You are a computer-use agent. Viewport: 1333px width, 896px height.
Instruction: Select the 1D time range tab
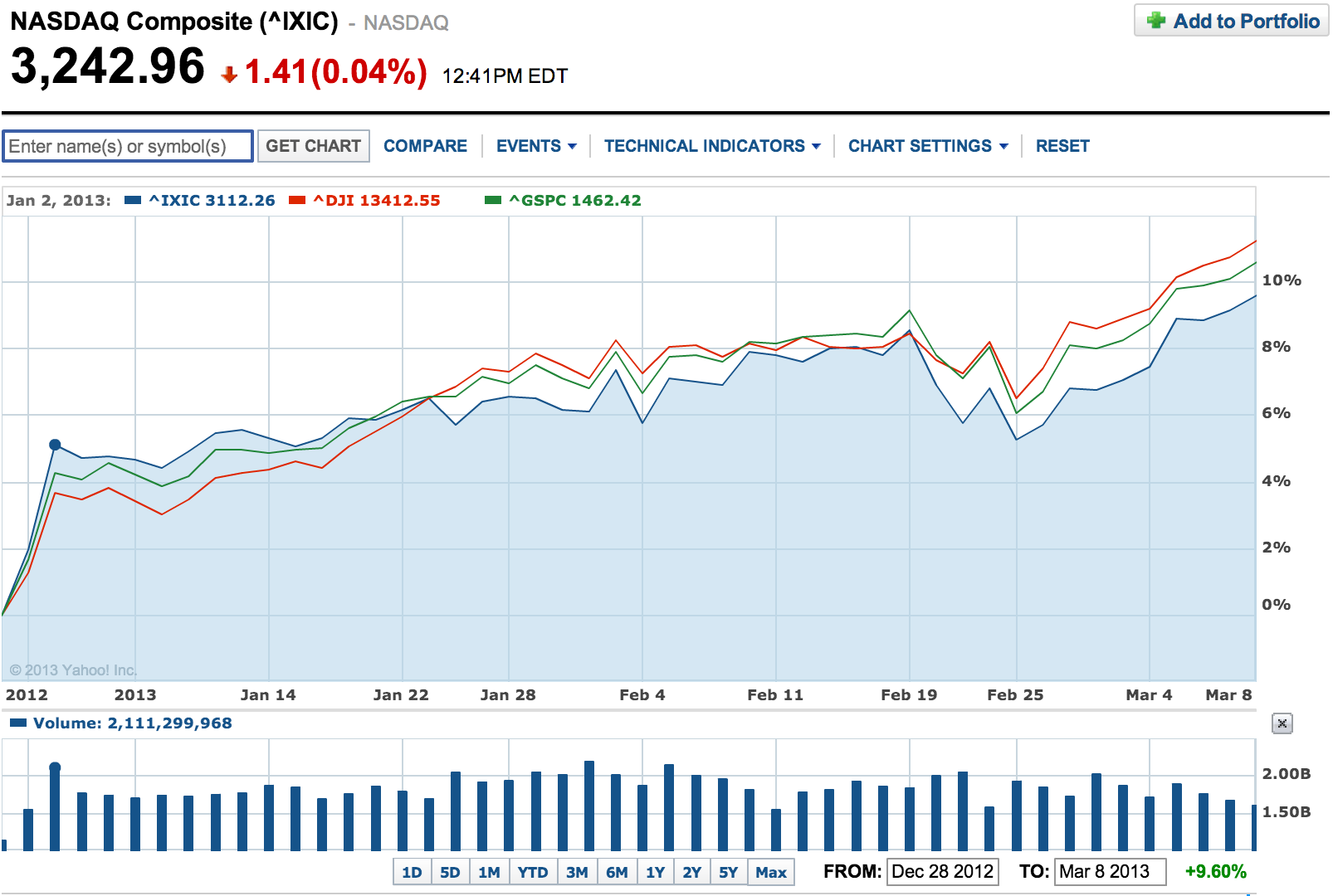point(412,872)
